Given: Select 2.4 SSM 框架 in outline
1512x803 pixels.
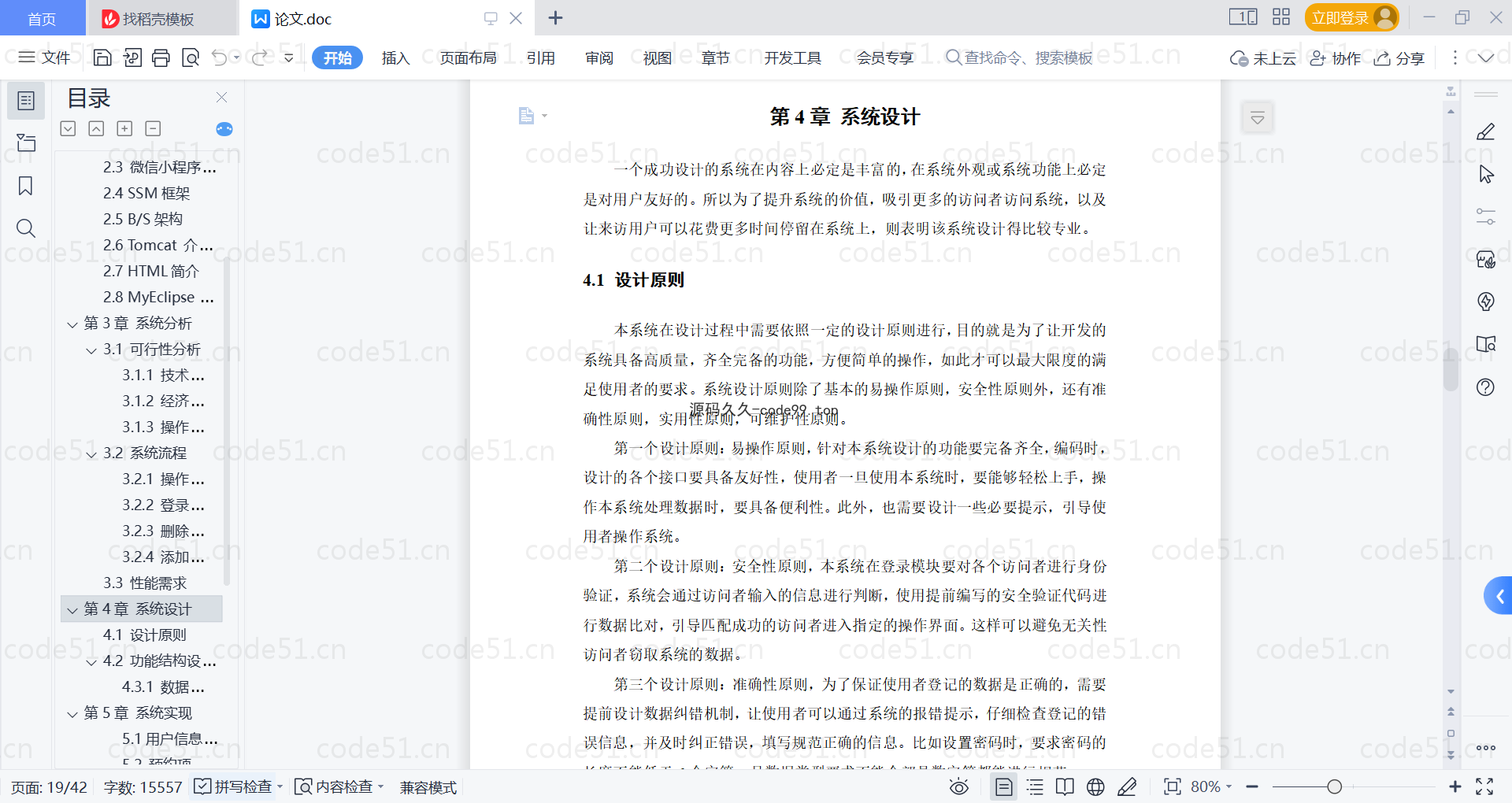Looking at the screenshot, I should tap(146, 193).
